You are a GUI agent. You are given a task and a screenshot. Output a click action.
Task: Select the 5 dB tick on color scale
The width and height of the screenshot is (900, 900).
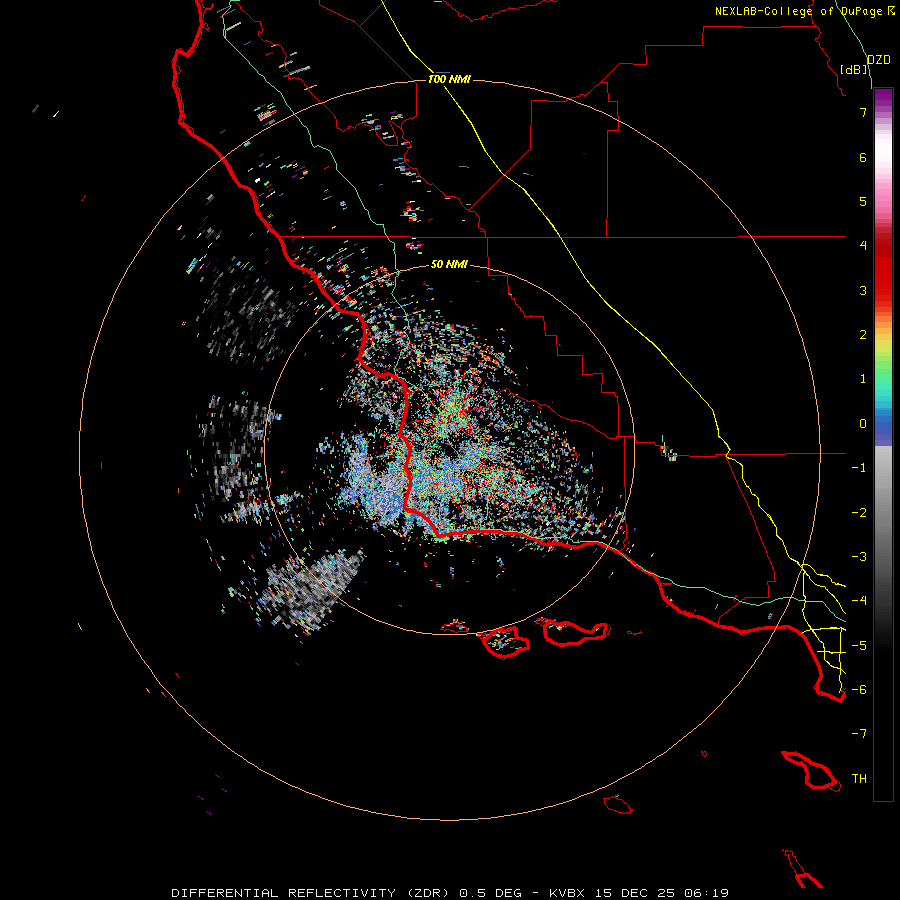coord(863,201)
